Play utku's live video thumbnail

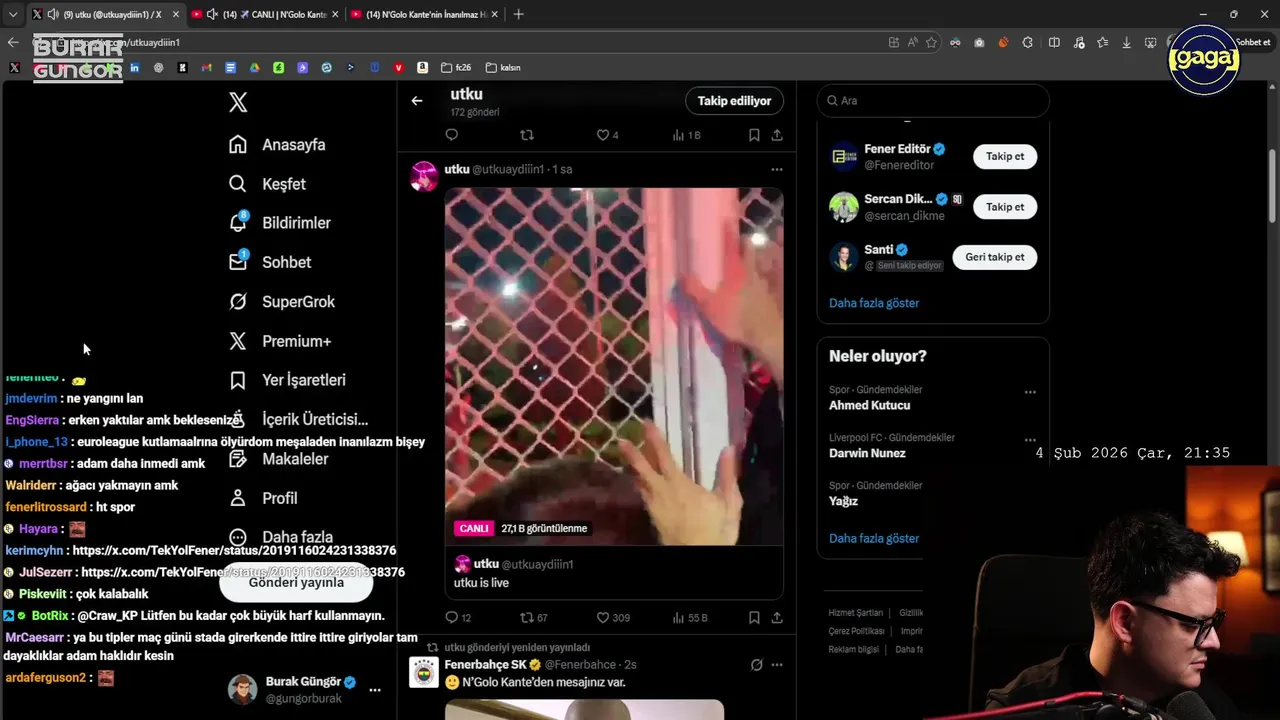click(x=614, y=366)
